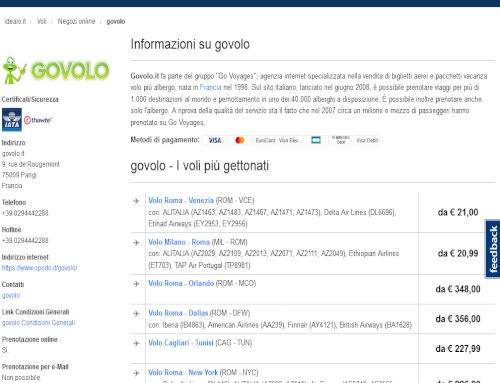Image resolution: width=500 pixels, height=383 pixels.
Task: Click the Mastercard Debit payment label
Action: [x=341, y=140]
